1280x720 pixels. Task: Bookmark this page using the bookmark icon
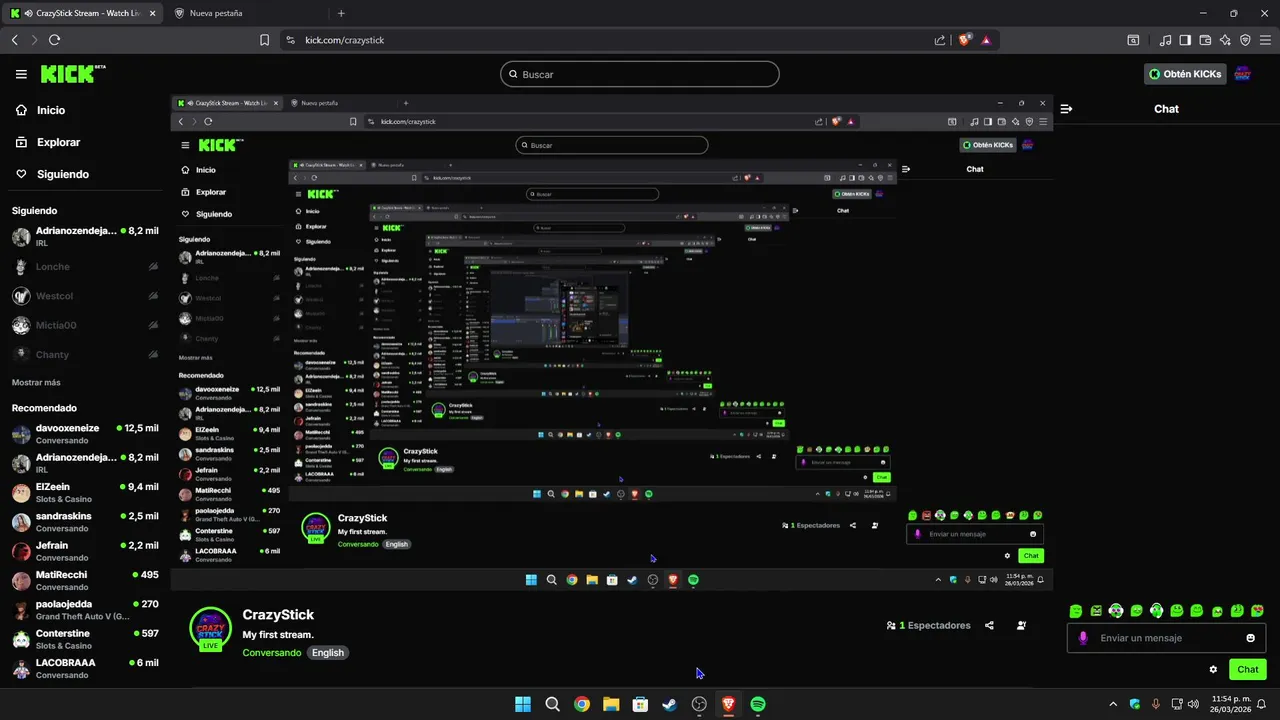(264, 40)
